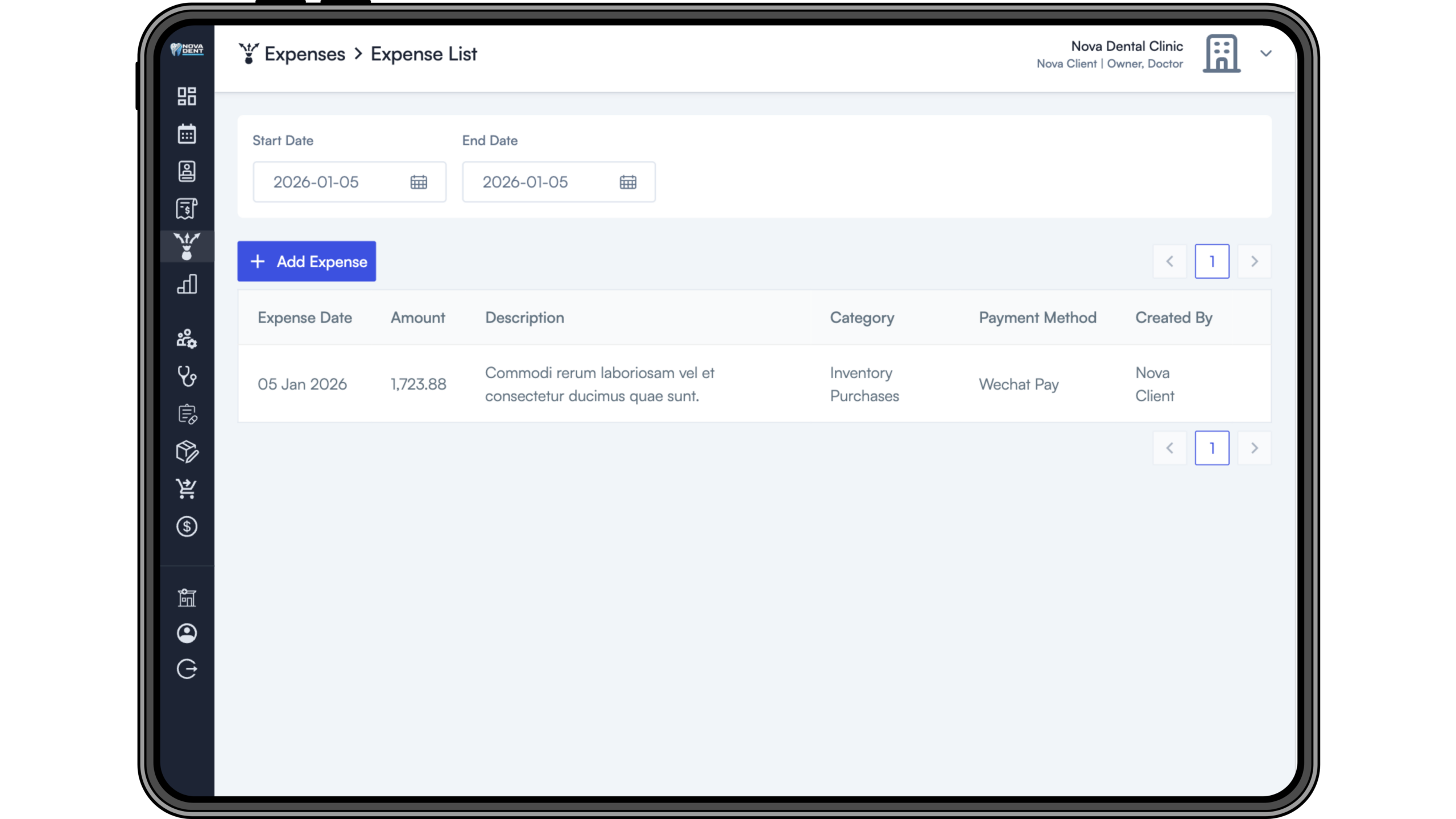1456x819 pixels.
Task: Open the staff settings sidebar icon
Action: click(187, 339)
